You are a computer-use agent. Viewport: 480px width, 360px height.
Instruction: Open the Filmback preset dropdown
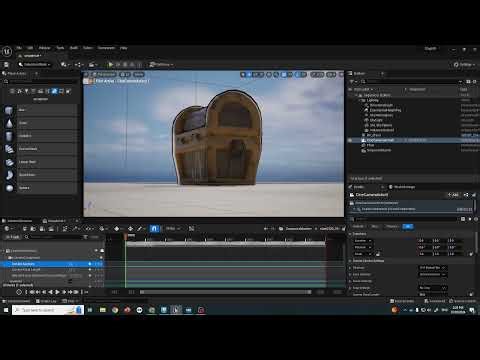[x=433, y=268]
